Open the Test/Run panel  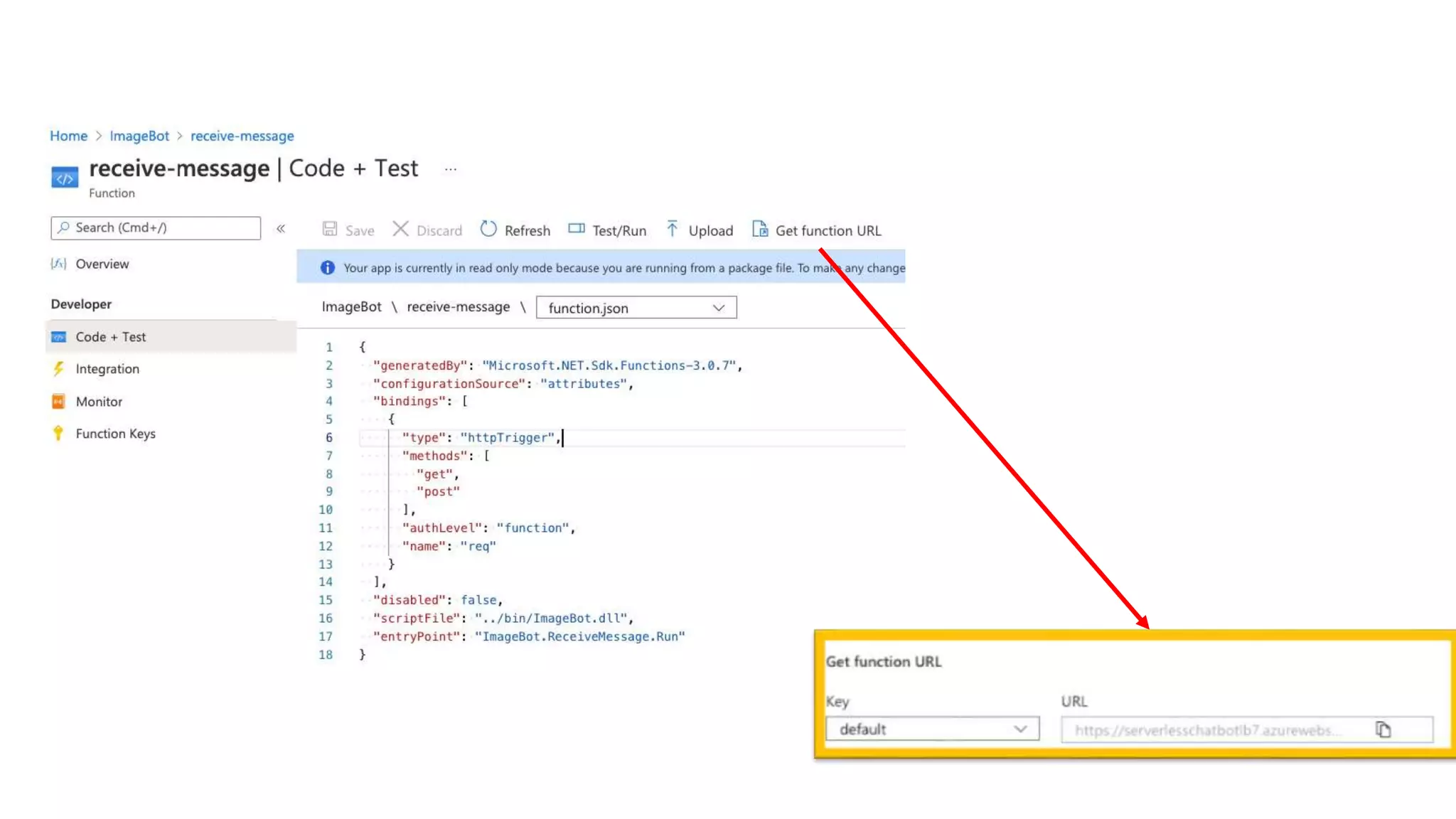click(607, 230)
